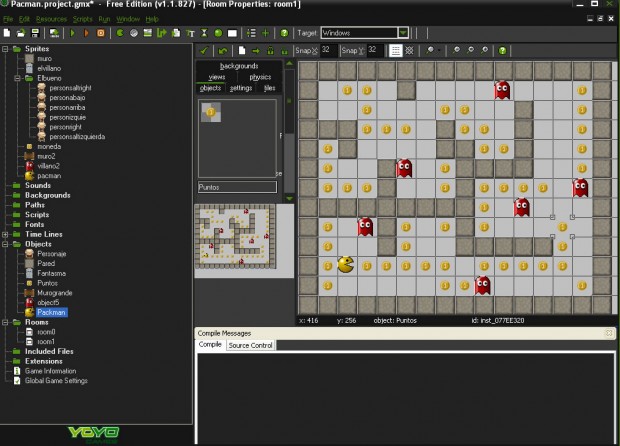Image resolution: width=620 pixels, height=446 pixels.
Task: Add extension packages plus icon
Action: point(265,33)
